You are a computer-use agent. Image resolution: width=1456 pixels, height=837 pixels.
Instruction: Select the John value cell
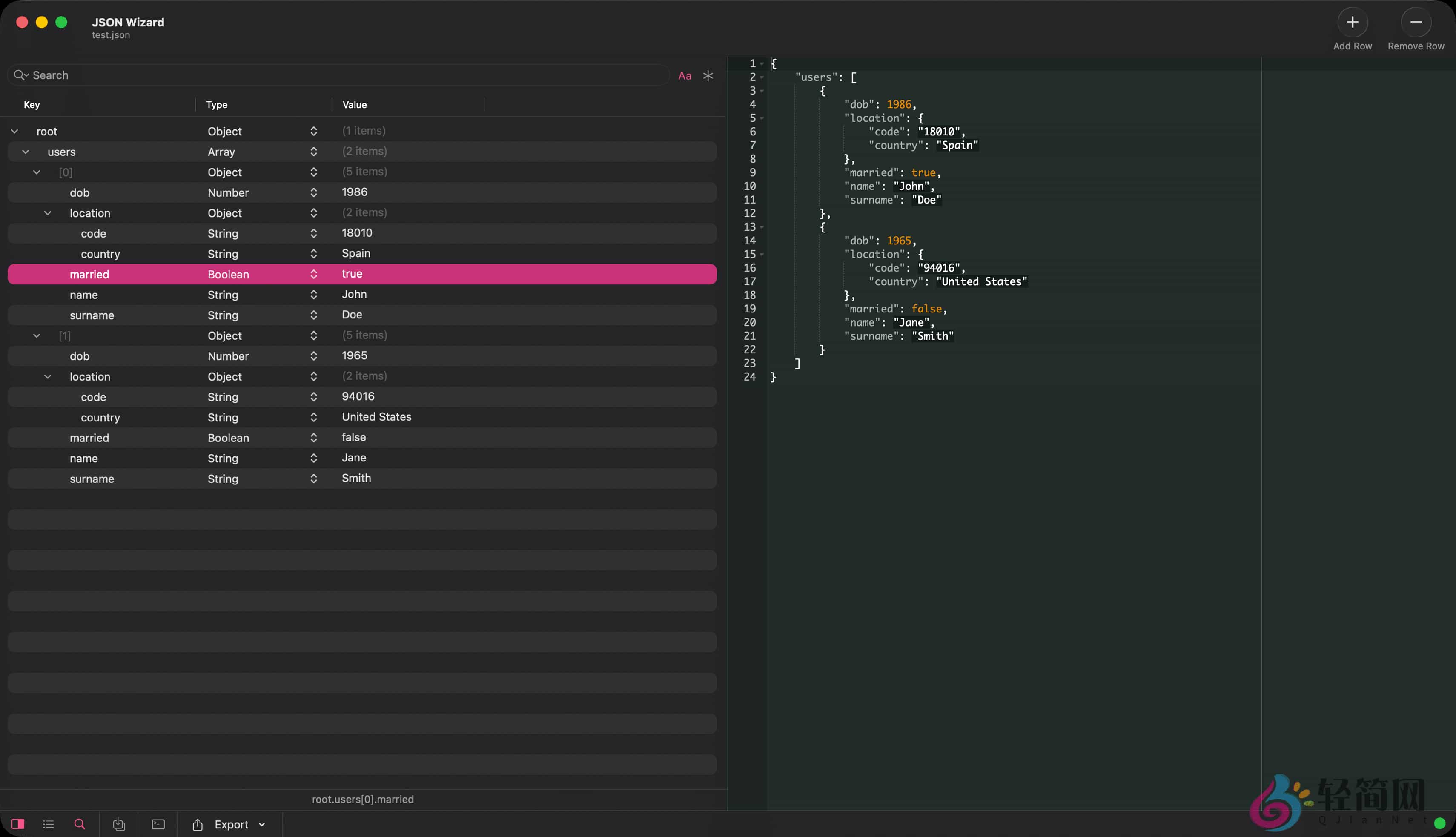(354, 294)
